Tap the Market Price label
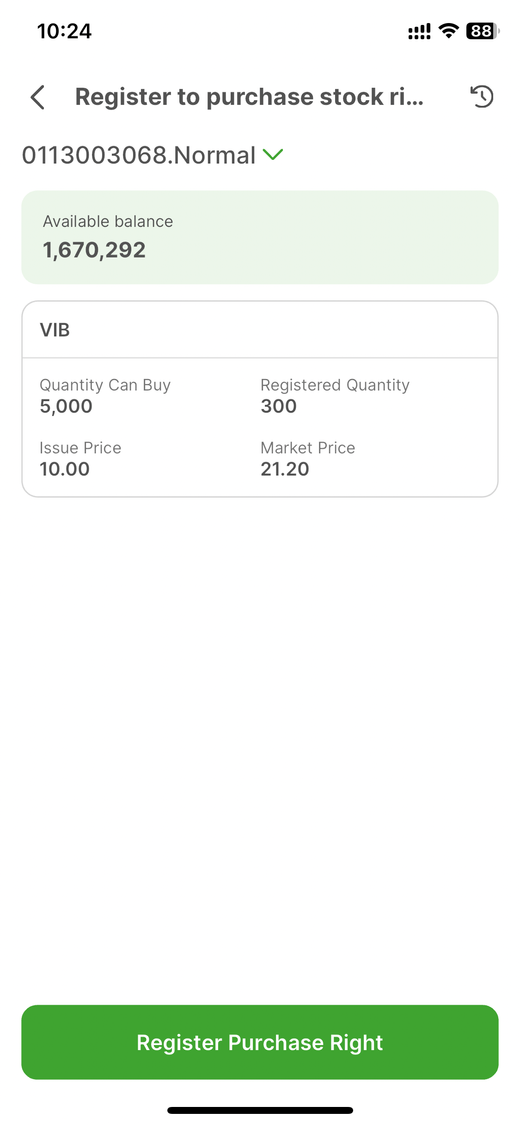The width and height of the screenshot is (520, 1125). pyautogui.click(x=308, y=448)
